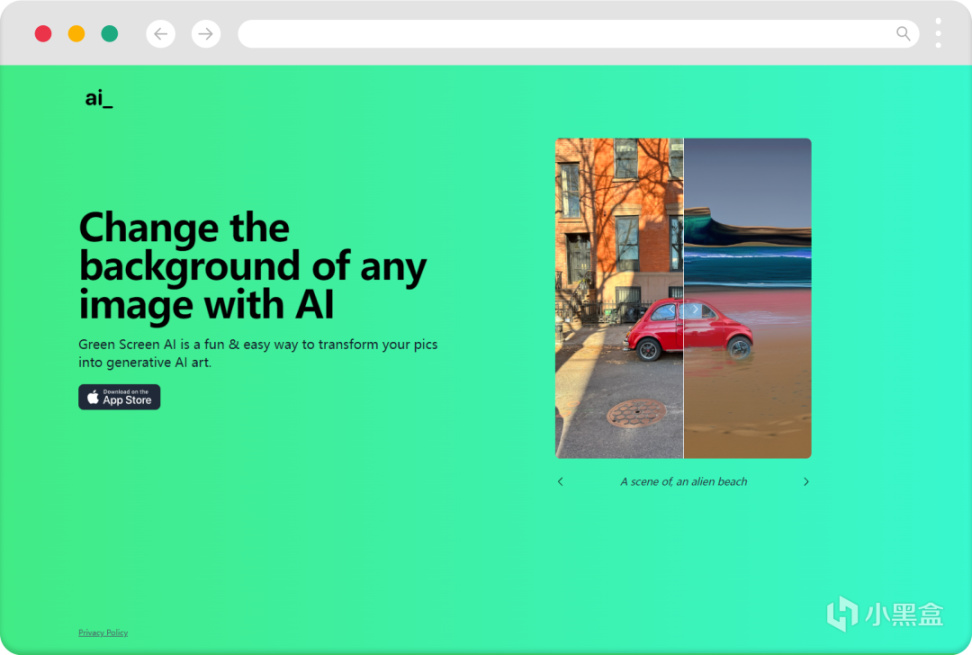Download the app via App Store badge
Viewport: 972px width, 655px height.
pos(119,397)
